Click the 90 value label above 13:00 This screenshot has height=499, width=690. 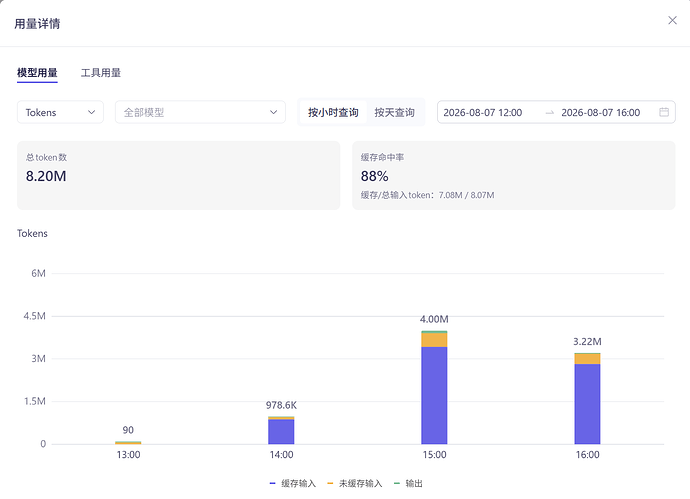[x=128, y=430]
